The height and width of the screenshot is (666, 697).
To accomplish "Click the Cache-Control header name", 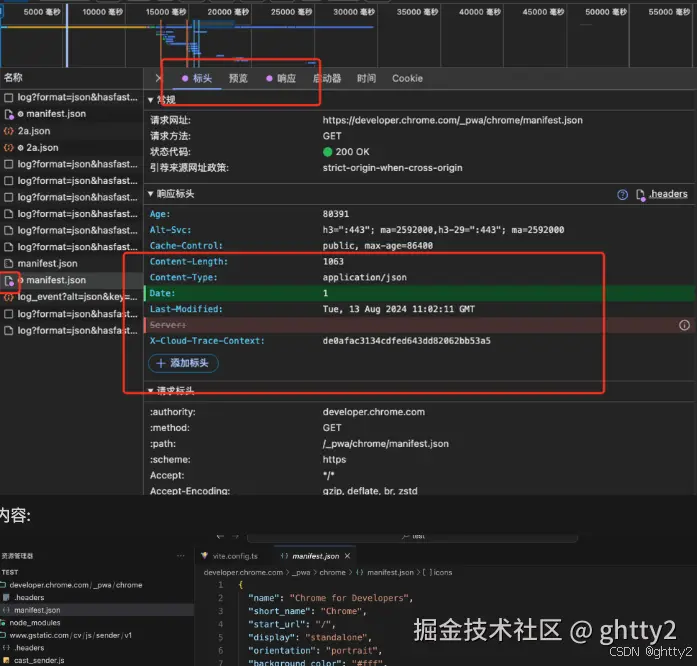I will click(186, 246).
